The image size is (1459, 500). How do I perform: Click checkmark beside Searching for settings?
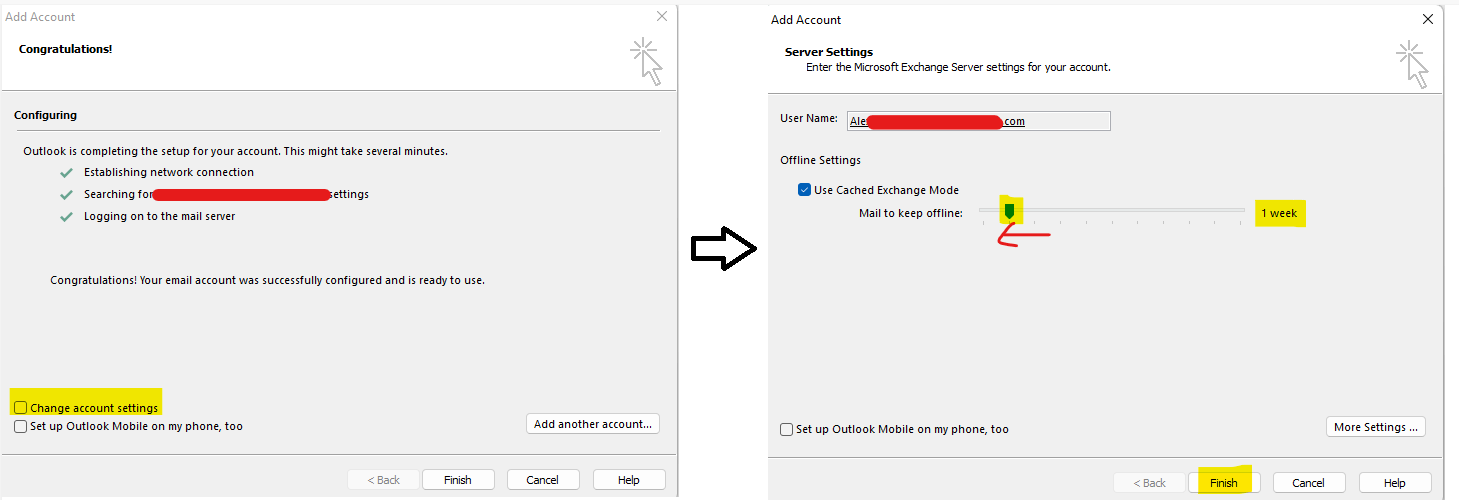(67, 194)
